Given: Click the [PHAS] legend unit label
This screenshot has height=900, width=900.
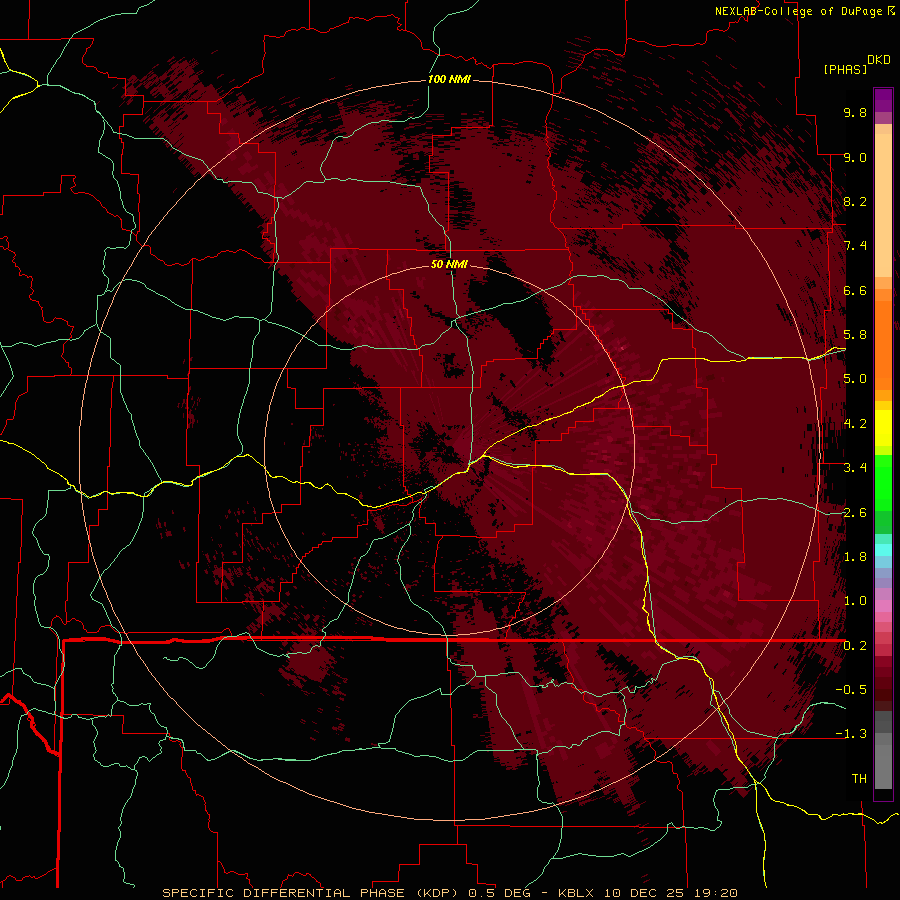Looking at the screenshot, I should (x=845, y=69).
